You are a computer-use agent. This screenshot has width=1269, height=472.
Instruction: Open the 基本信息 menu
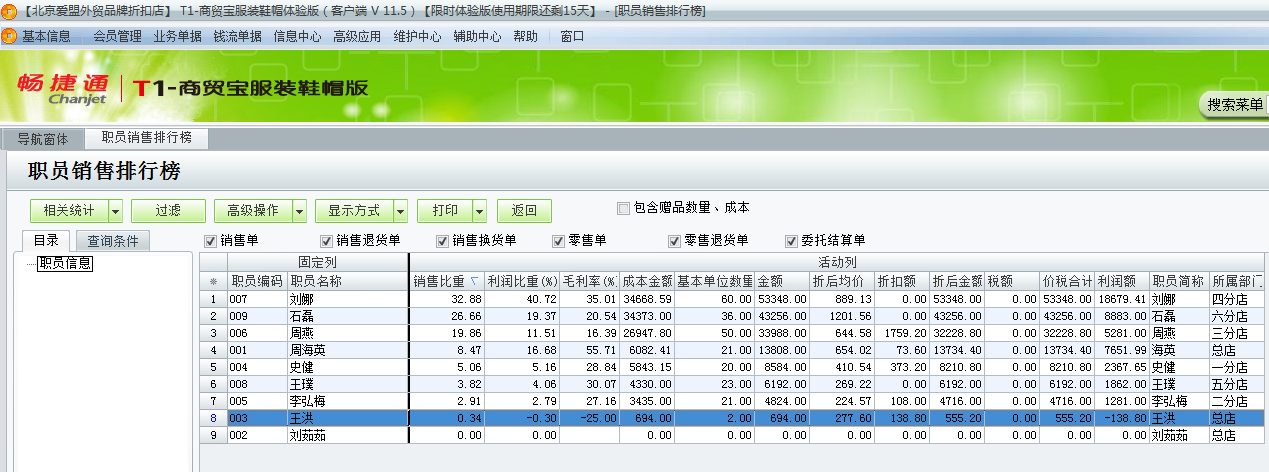[x=46, y=36]
